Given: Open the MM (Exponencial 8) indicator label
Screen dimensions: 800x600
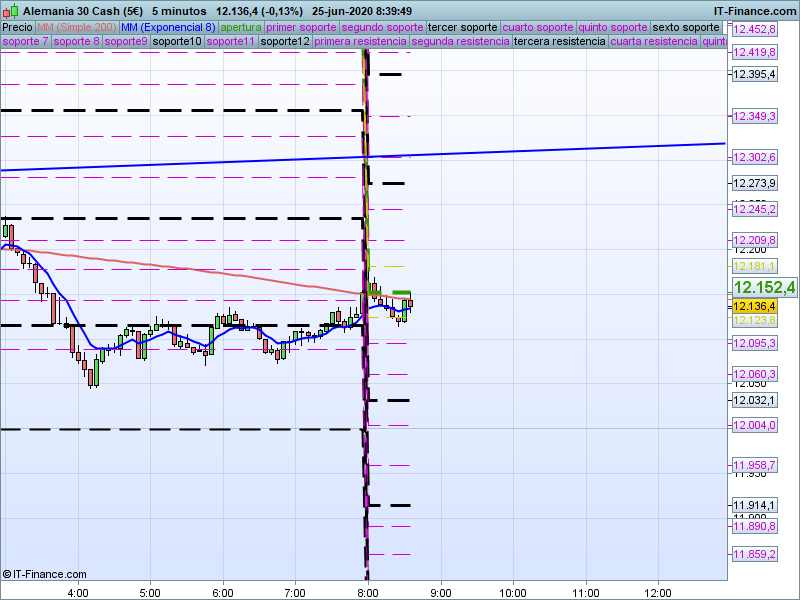Looking at the screenshot, I should pyautogui.click(x=168, y=28).
